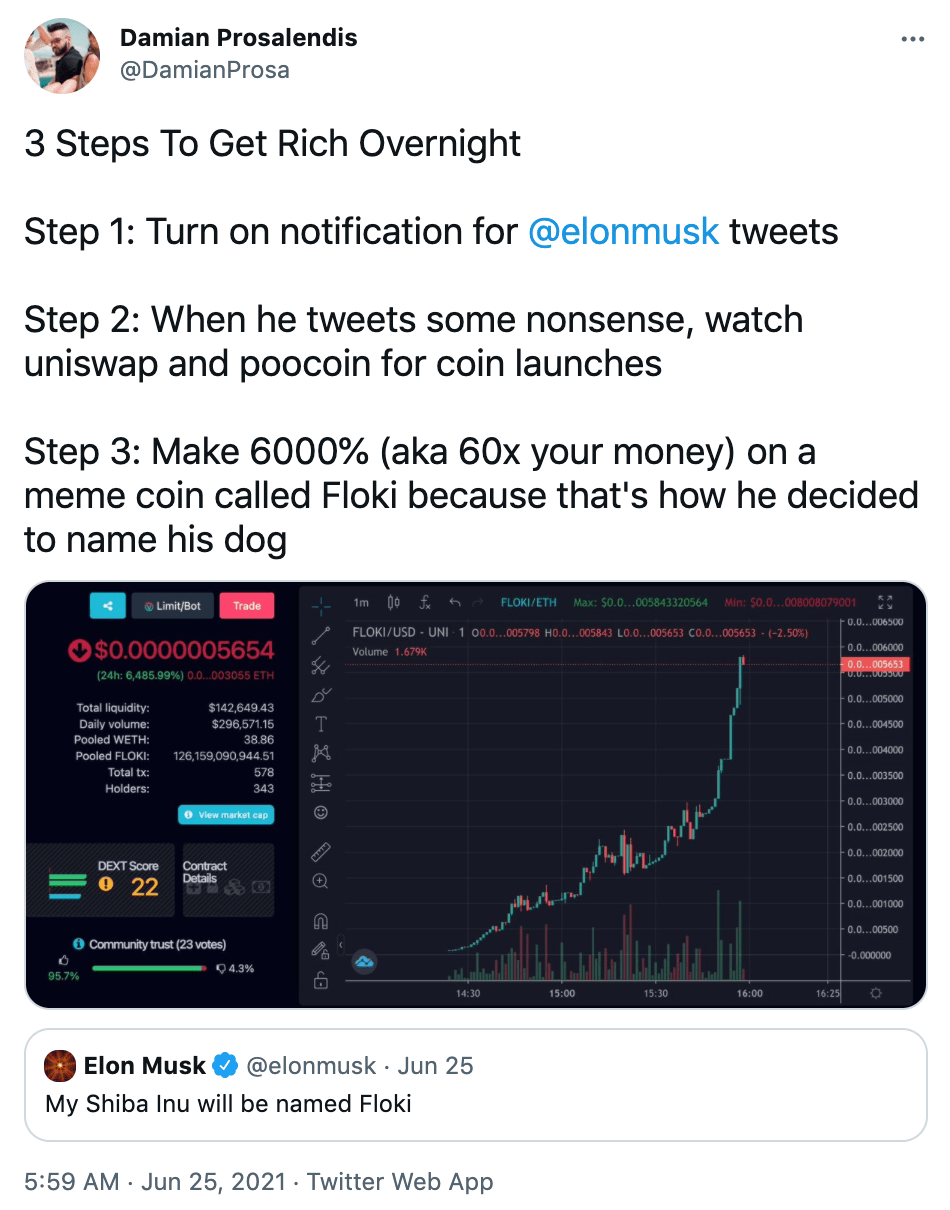This screenshot has width=950, height=1210.
Task: Open the candlestick chart style dropdown
Action: (393, 603)
